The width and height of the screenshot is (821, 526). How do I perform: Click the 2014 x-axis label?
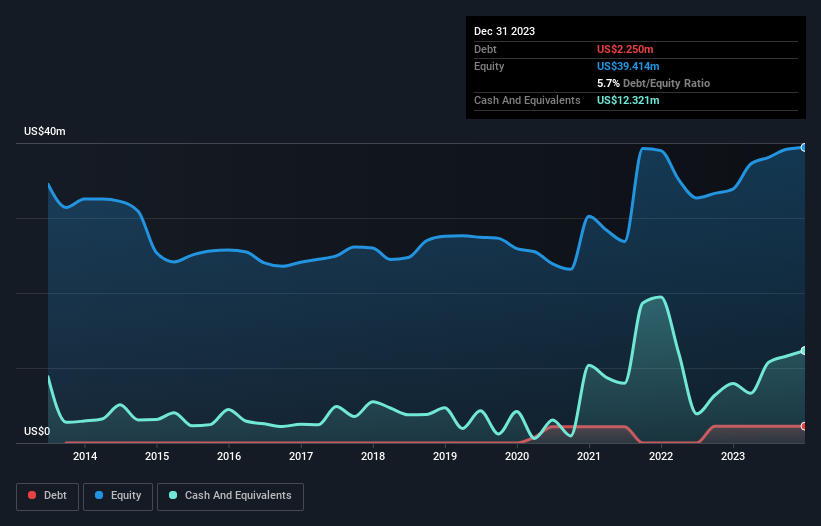[x=85, y=456]
